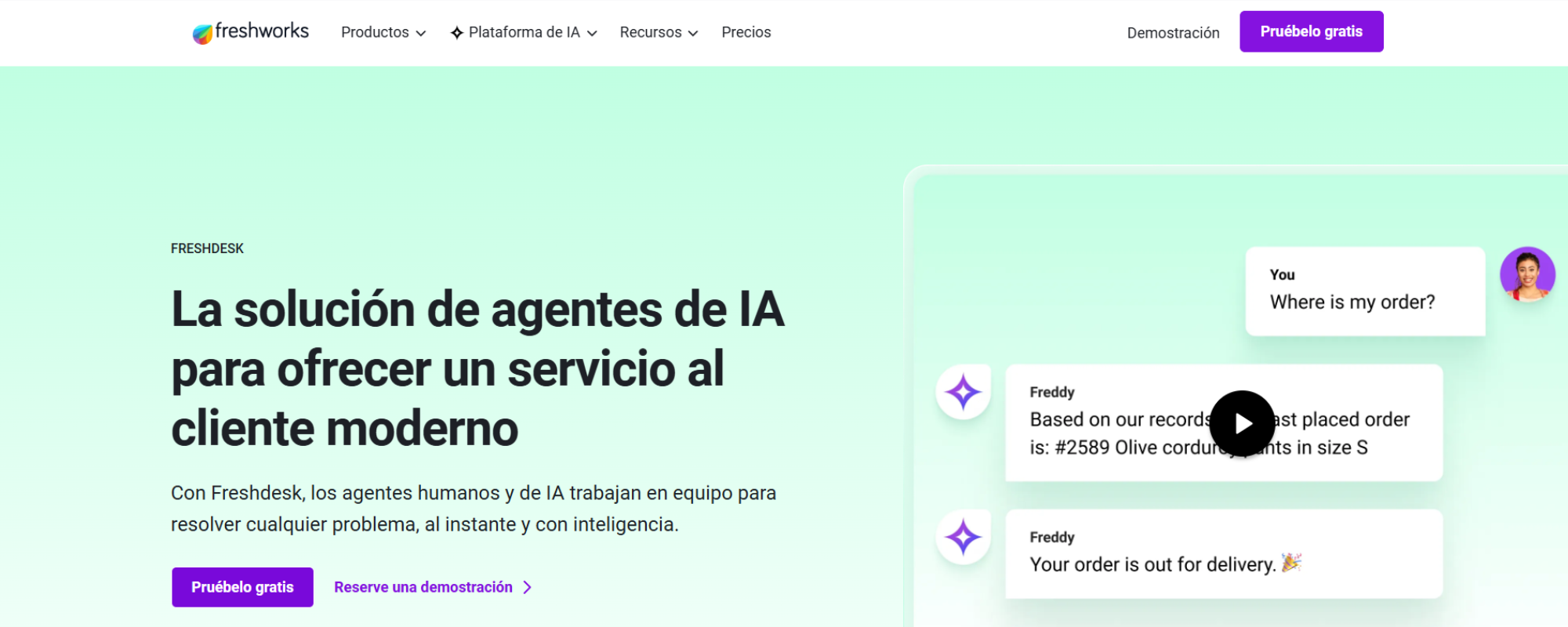Viewport: 1568px width, 627px height.
Task: Open Reserve una demostración link
Action: coord(433,587)
